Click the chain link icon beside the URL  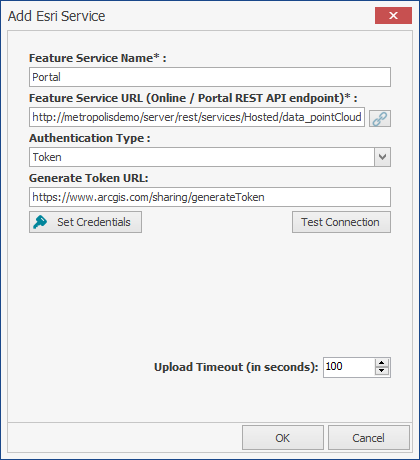(380, 118)
